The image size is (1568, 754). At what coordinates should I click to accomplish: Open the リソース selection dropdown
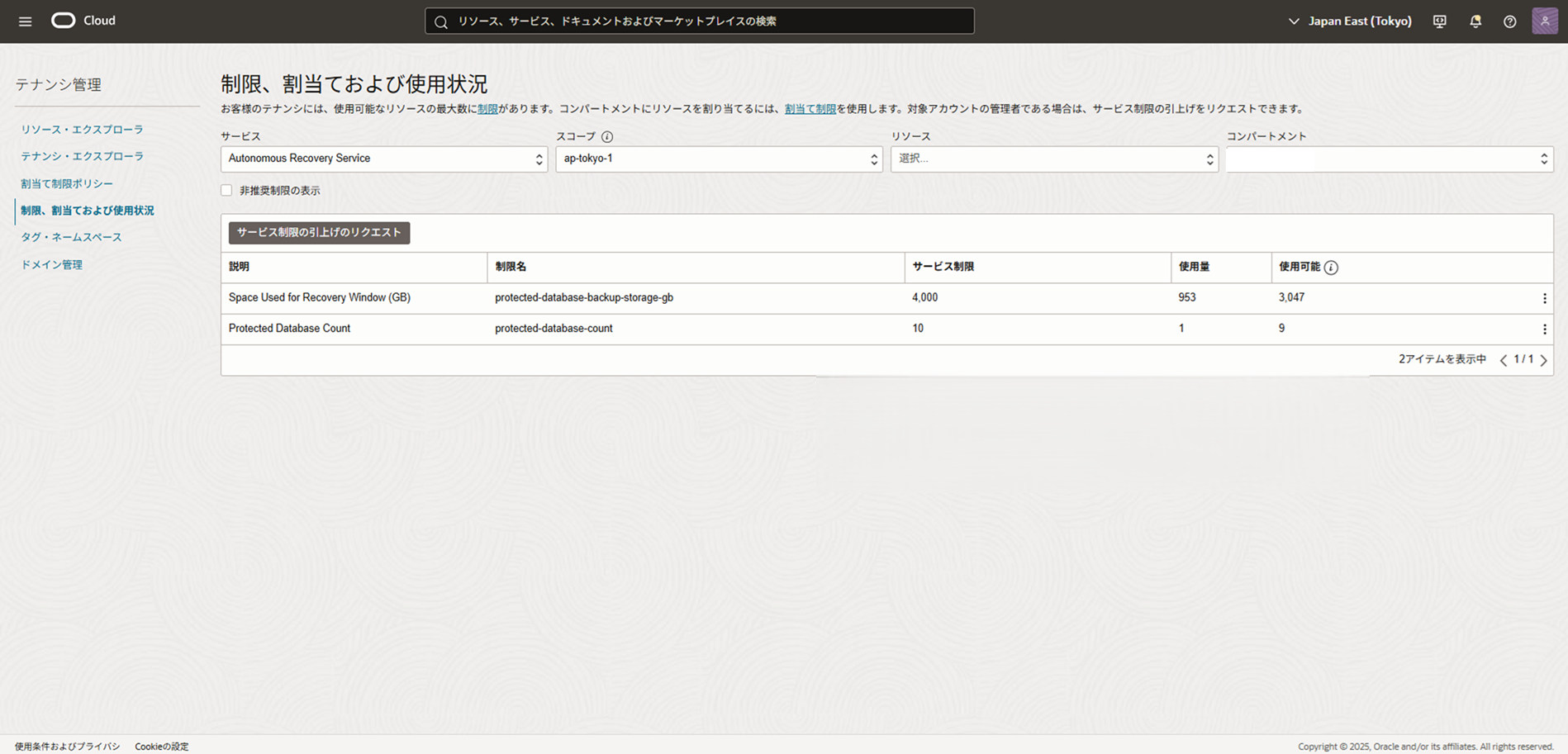coord(1053,159)
